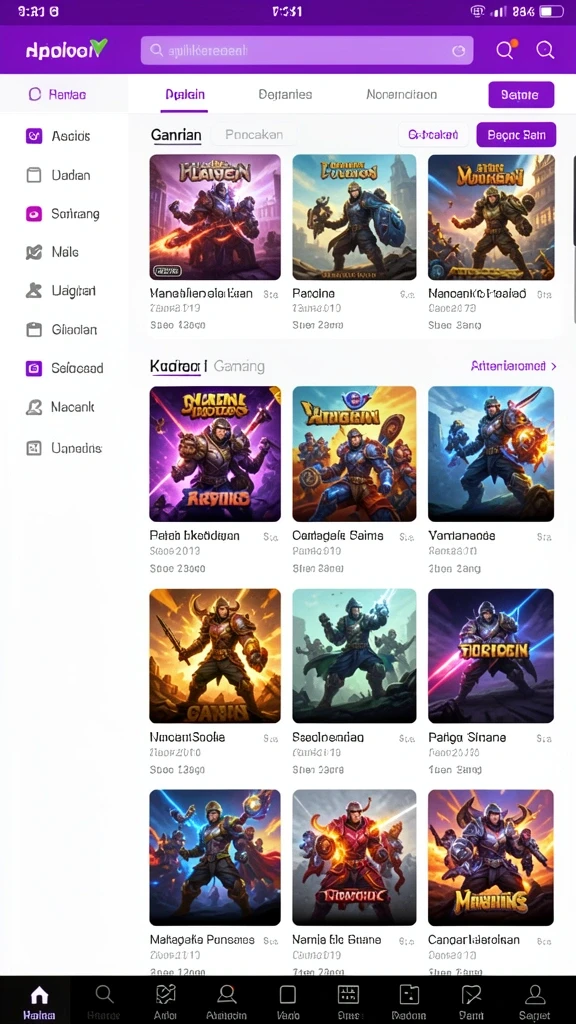The height and width of the screenshot is (1024, 576).
Task: Select the Poncakan sub-tab
Action: (254, 135)
